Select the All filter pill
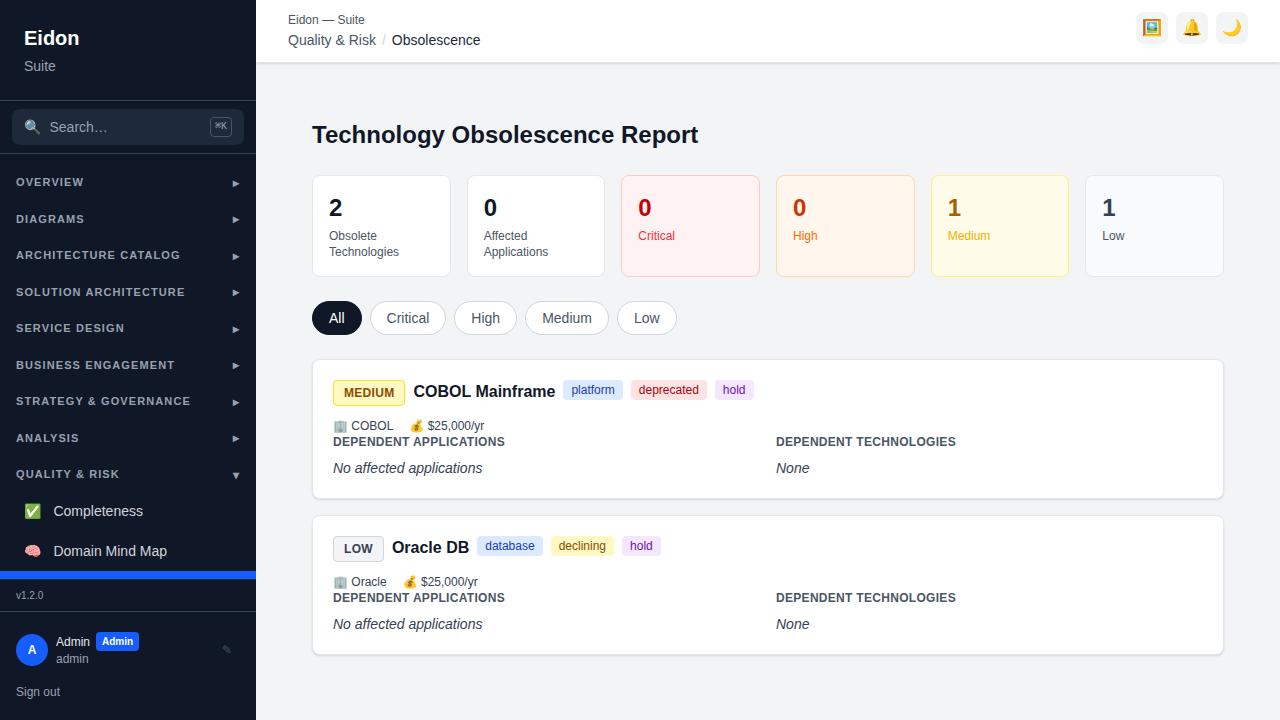The image size is (1280, 720). pyautogui.click(x=337, y=318)
